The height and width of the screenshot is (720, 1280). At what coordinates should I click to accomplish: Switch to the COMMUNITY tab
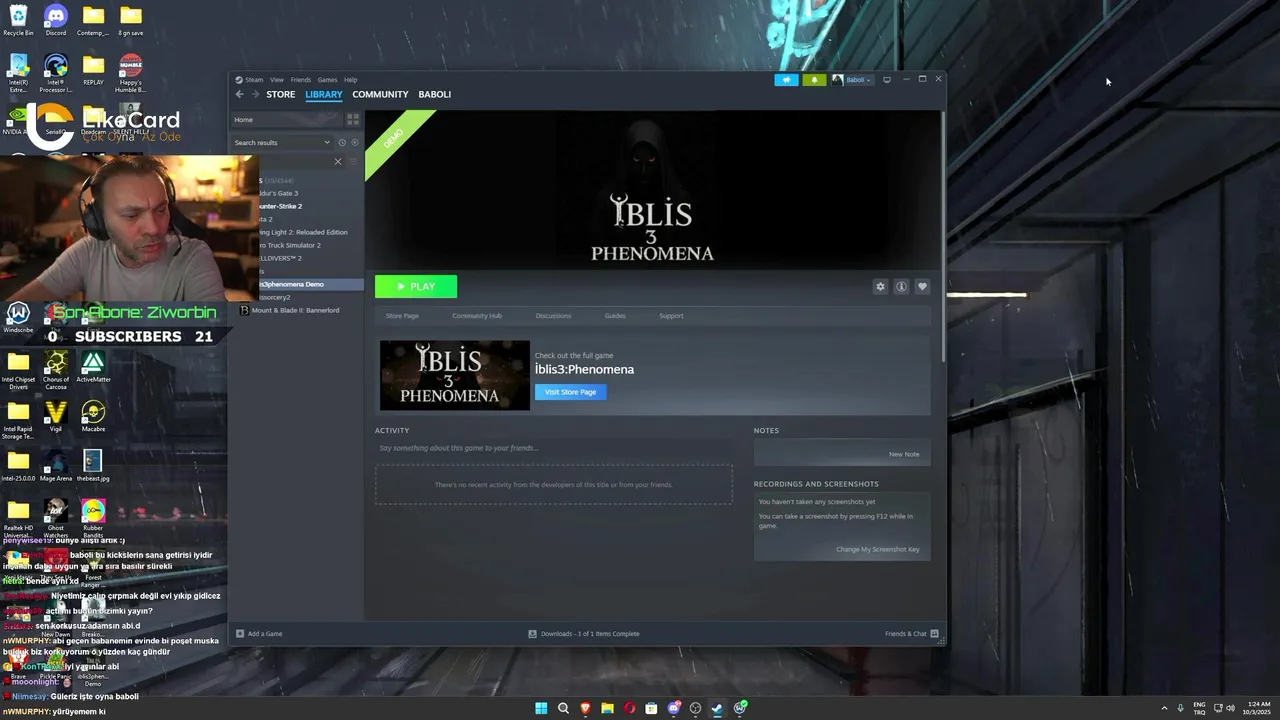coord(380,94)
